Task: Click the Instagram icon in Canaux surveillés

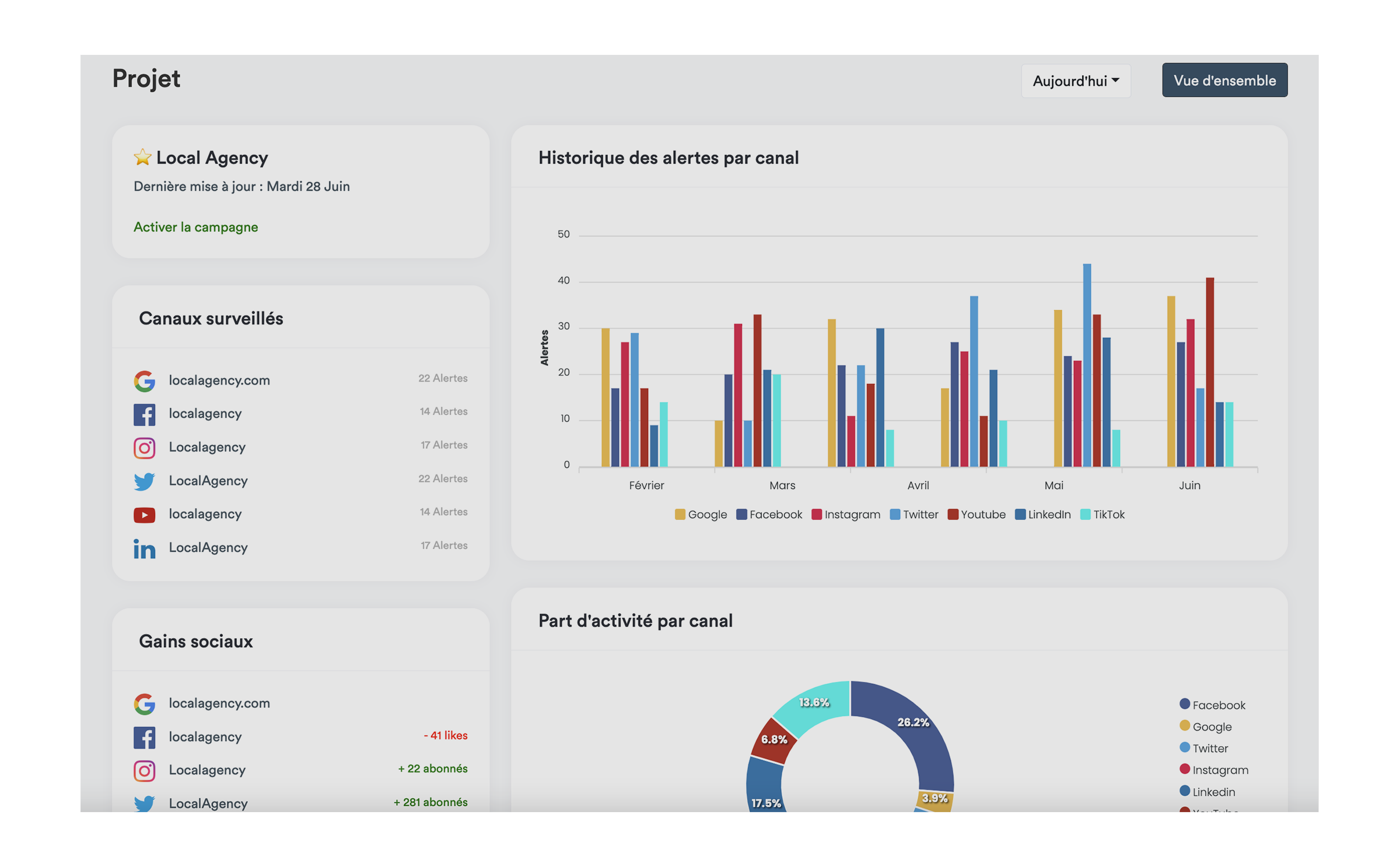Action: click(144, 448)
